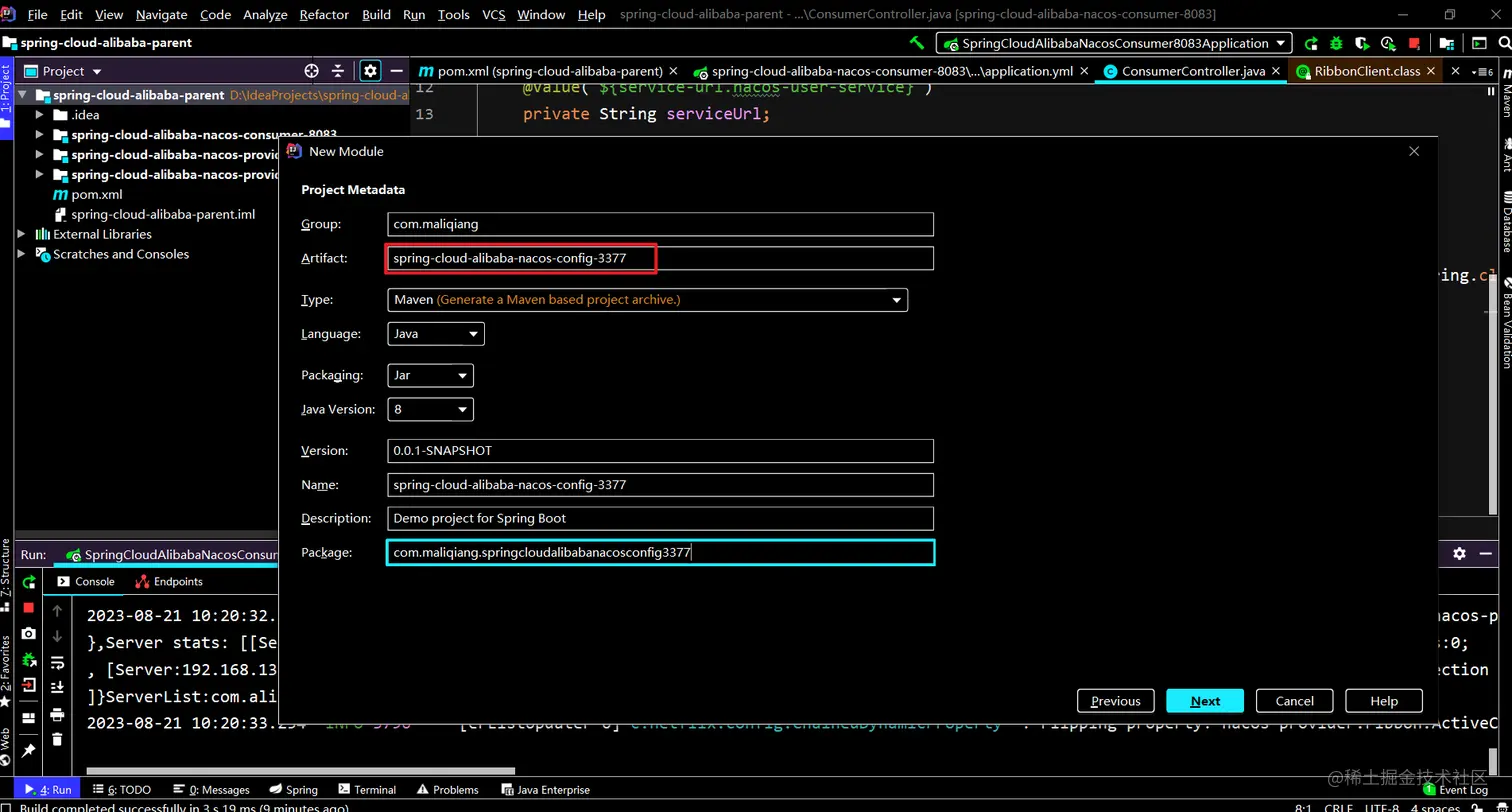Open the Refactor menu
This screenshot has height=812, width=1512.
324,15
